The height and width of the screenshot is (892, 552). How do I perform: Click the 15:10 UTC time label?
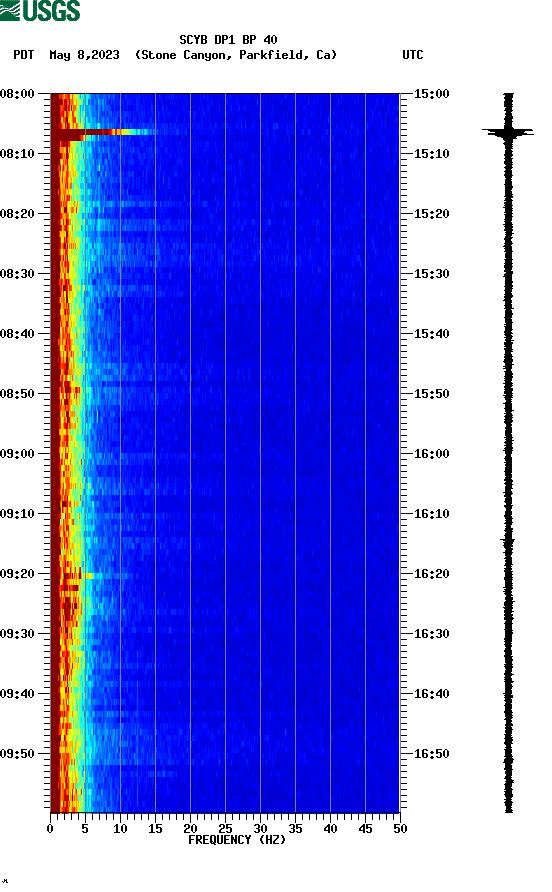click(x=431, y=154)
